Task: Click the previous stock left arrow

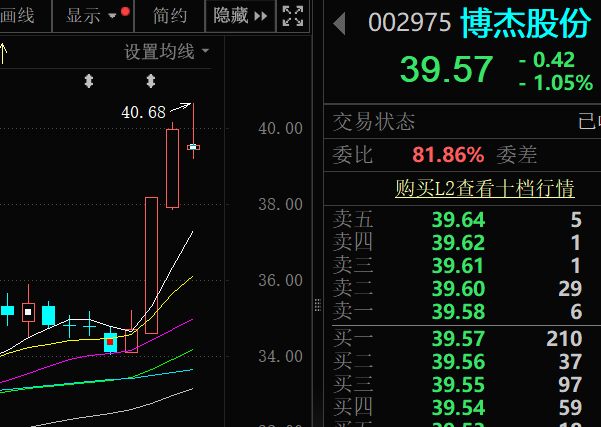Action: point(340,24)
